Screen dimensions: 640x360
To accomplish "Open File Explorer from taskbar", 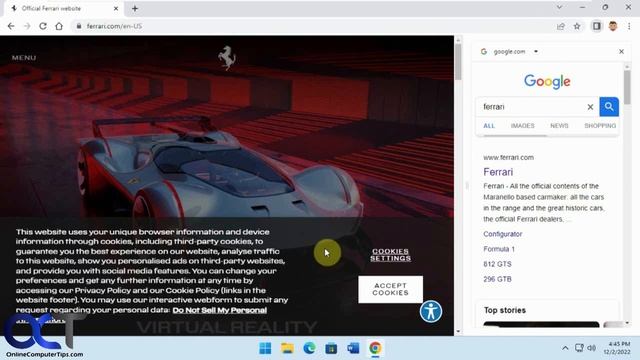I will point(287,348).
